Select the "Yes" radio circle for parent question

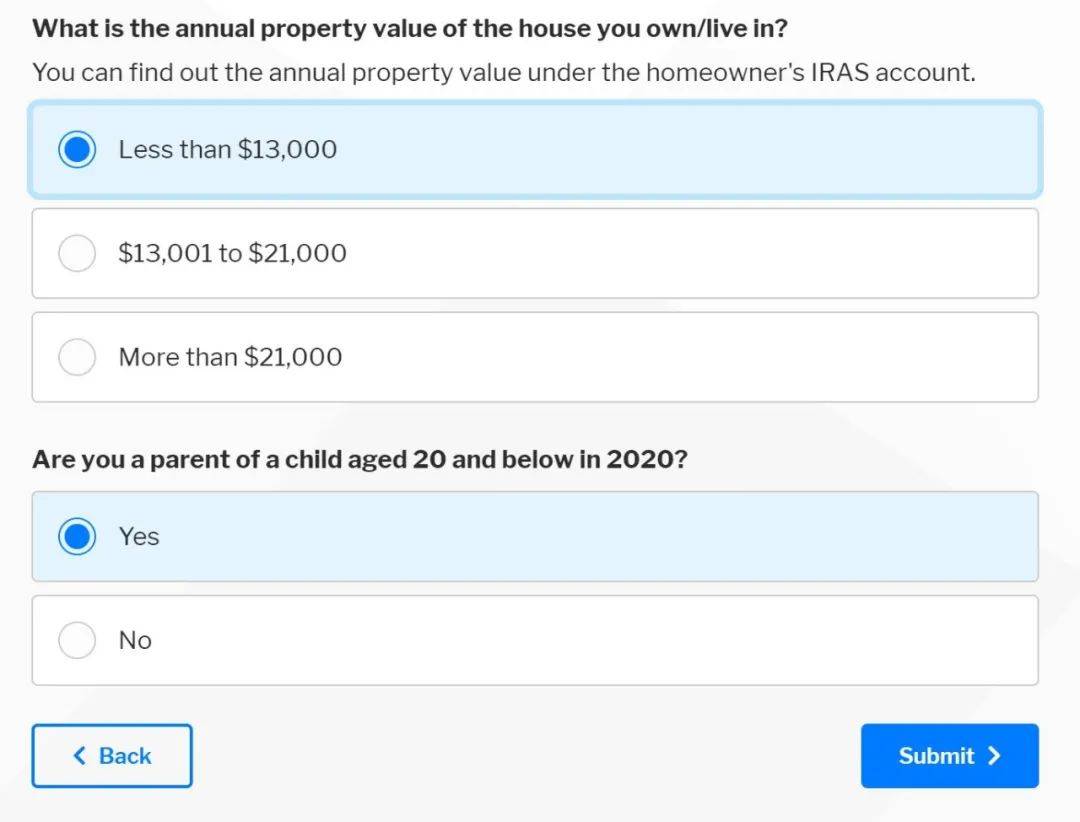pos(77,537)
